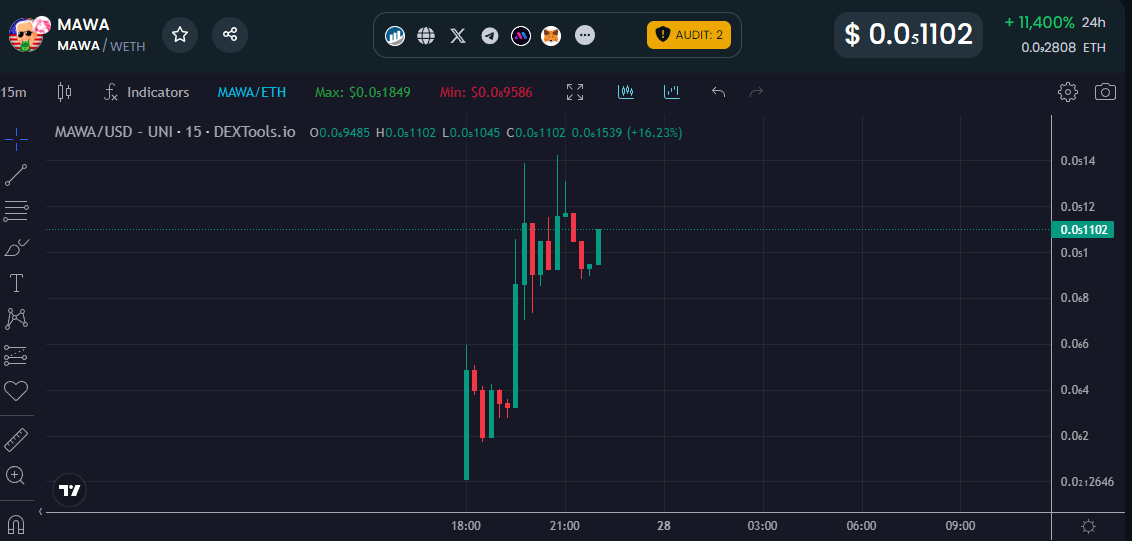Click the 0.0₅14 price axis label
The width and height of the screenshot is (1132, 541).
pyautogui.click(x=1078, y=160)
